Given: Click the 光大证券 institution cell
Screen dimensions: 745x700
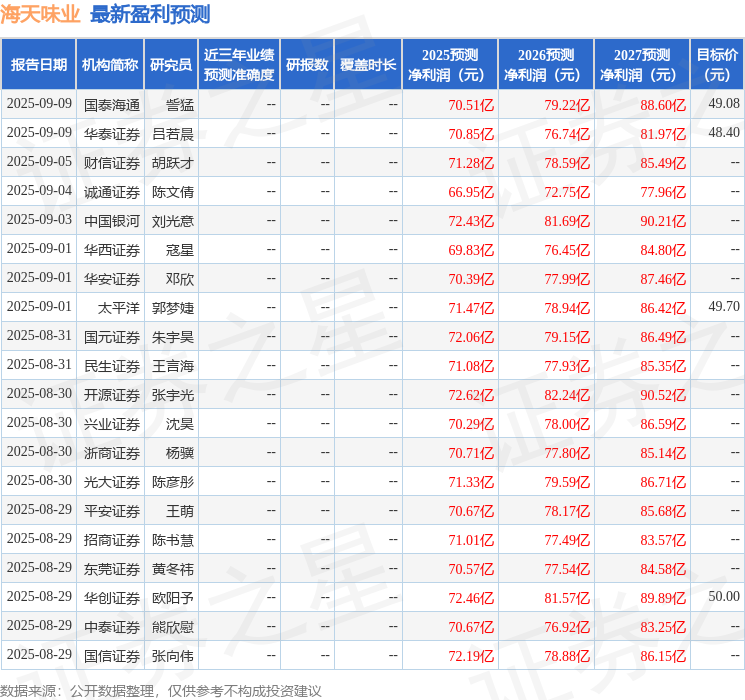Looking at the screenshot, I should [112, 482].
